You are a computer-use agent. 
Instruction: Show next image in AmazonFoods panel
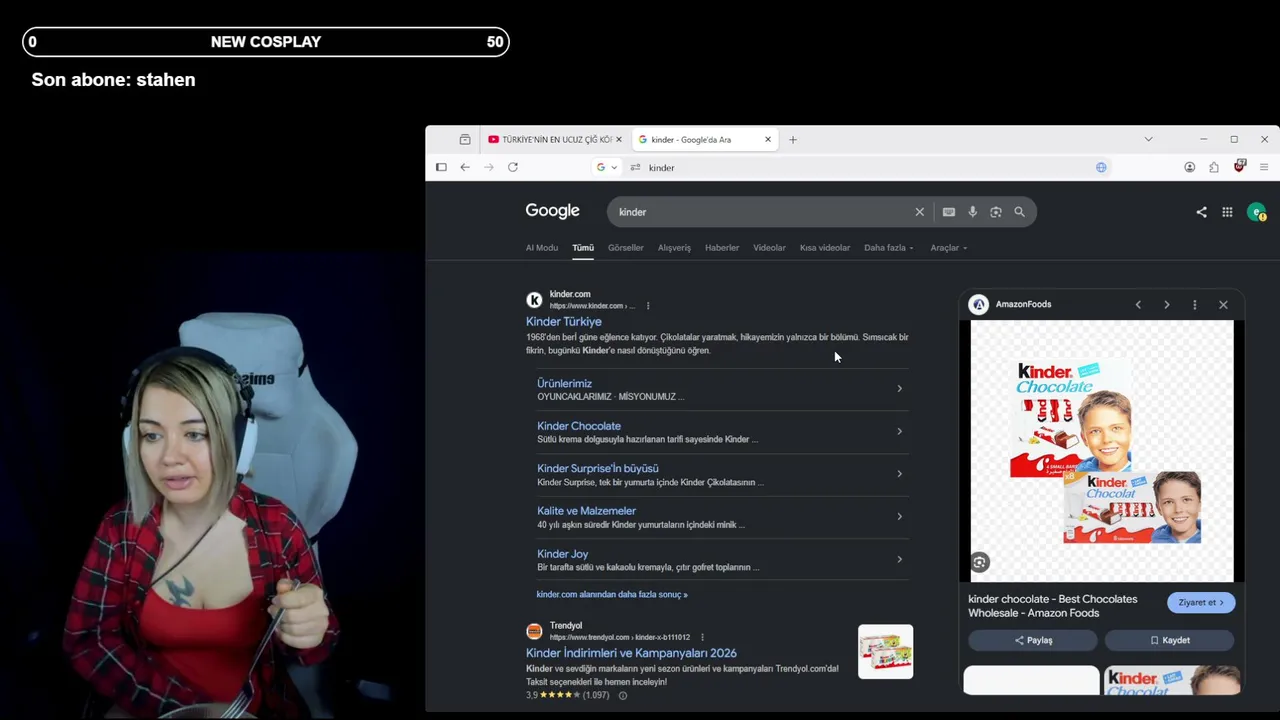pyautogui.click(x=1166, y=305)
